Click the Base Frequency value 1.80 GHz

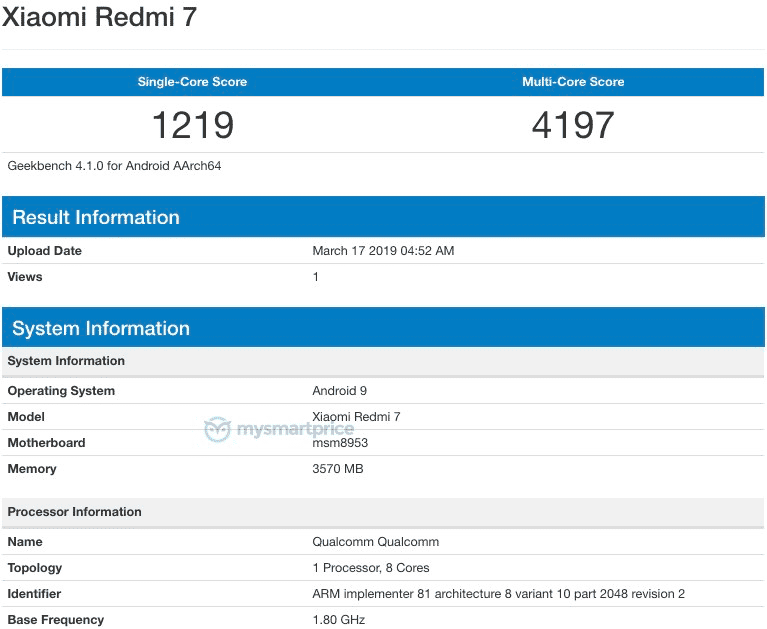click(339, 620)
